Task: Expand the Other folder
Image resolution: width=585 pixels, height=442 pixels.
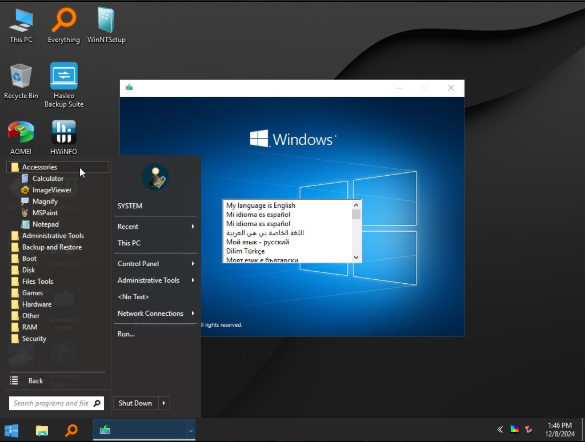Action: click(25, 316)
